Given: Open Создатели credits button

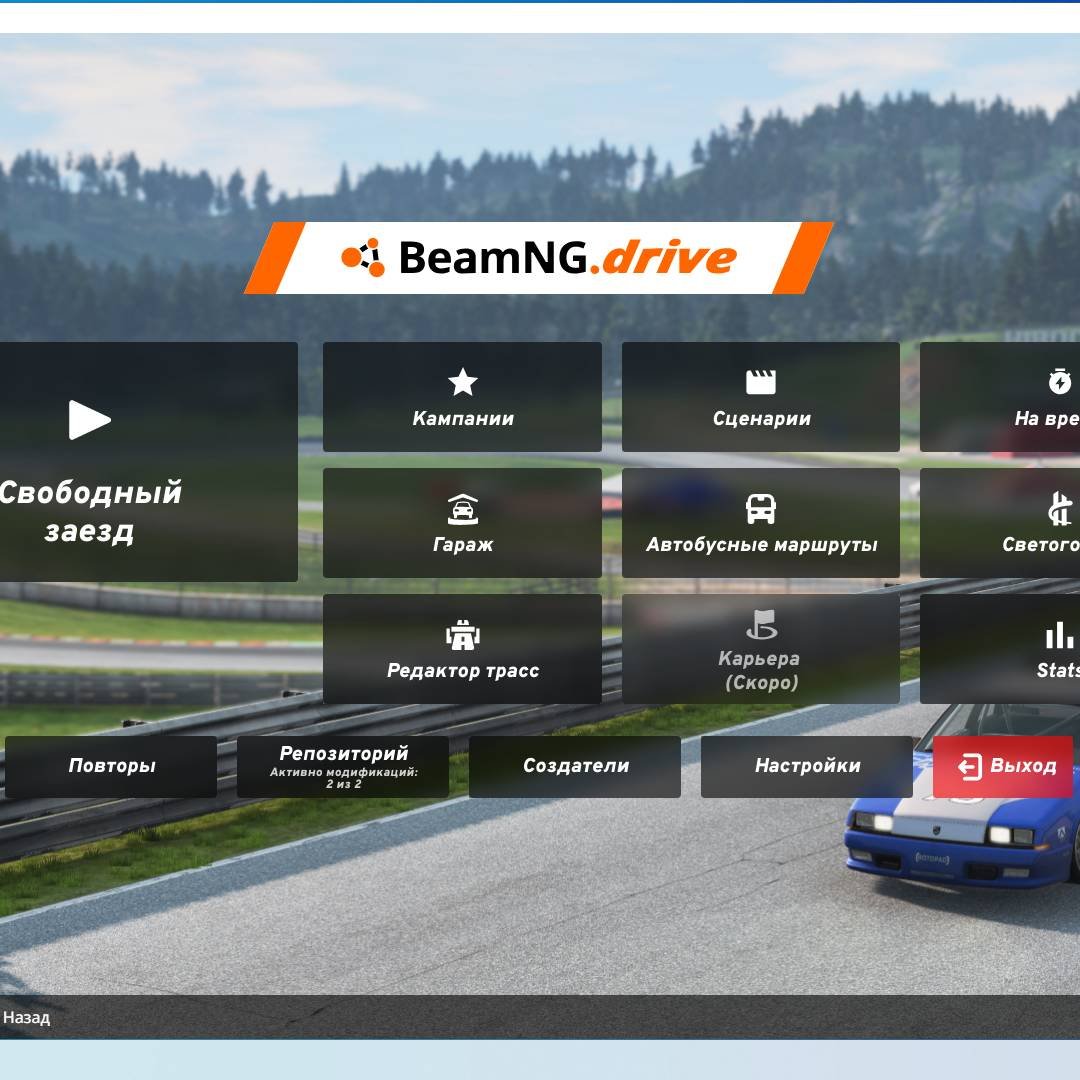Looking at the screenshot, I should point(575,766).
